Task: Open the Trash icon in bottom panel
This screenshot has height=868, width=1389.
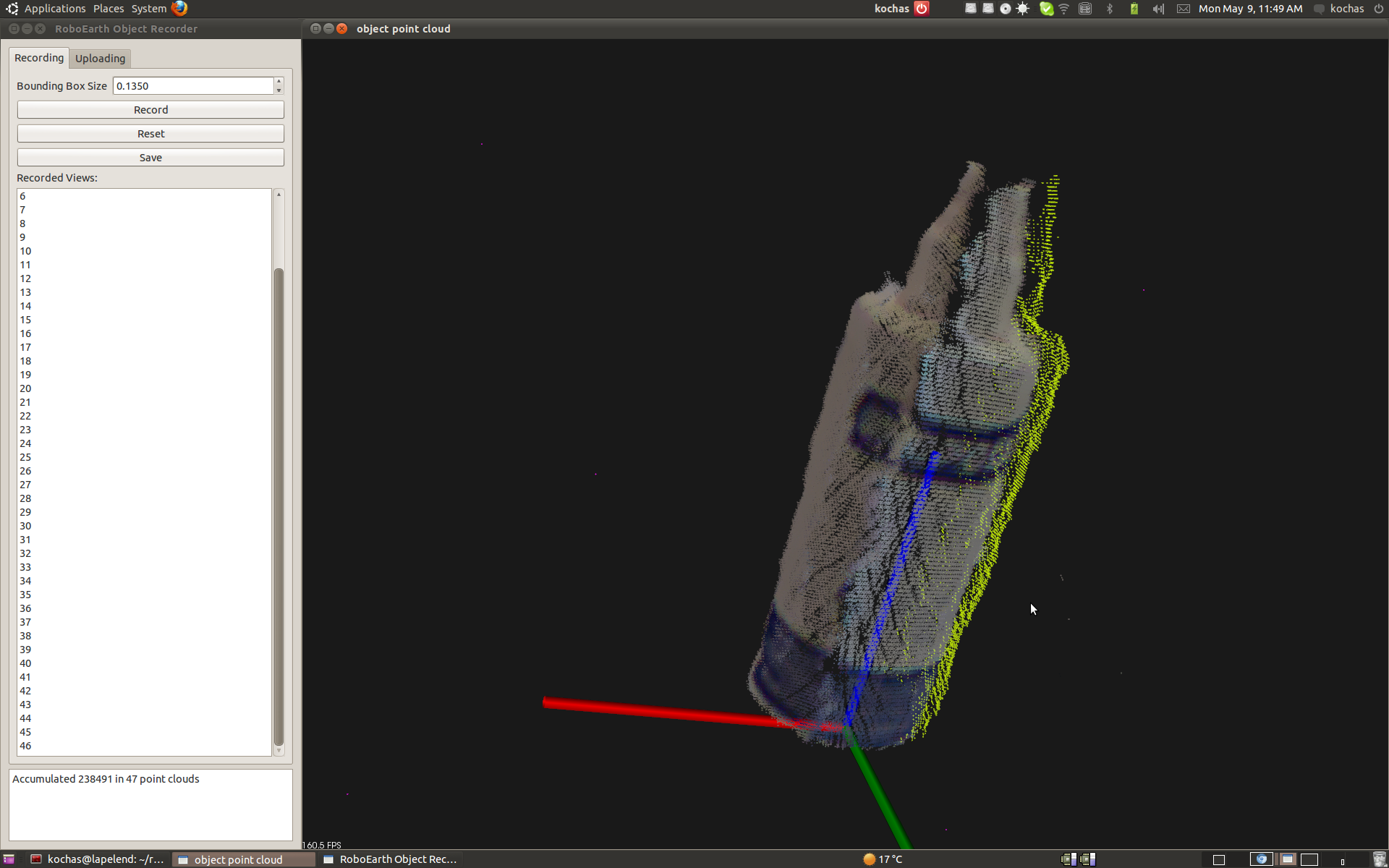Action: point(1380,859)
